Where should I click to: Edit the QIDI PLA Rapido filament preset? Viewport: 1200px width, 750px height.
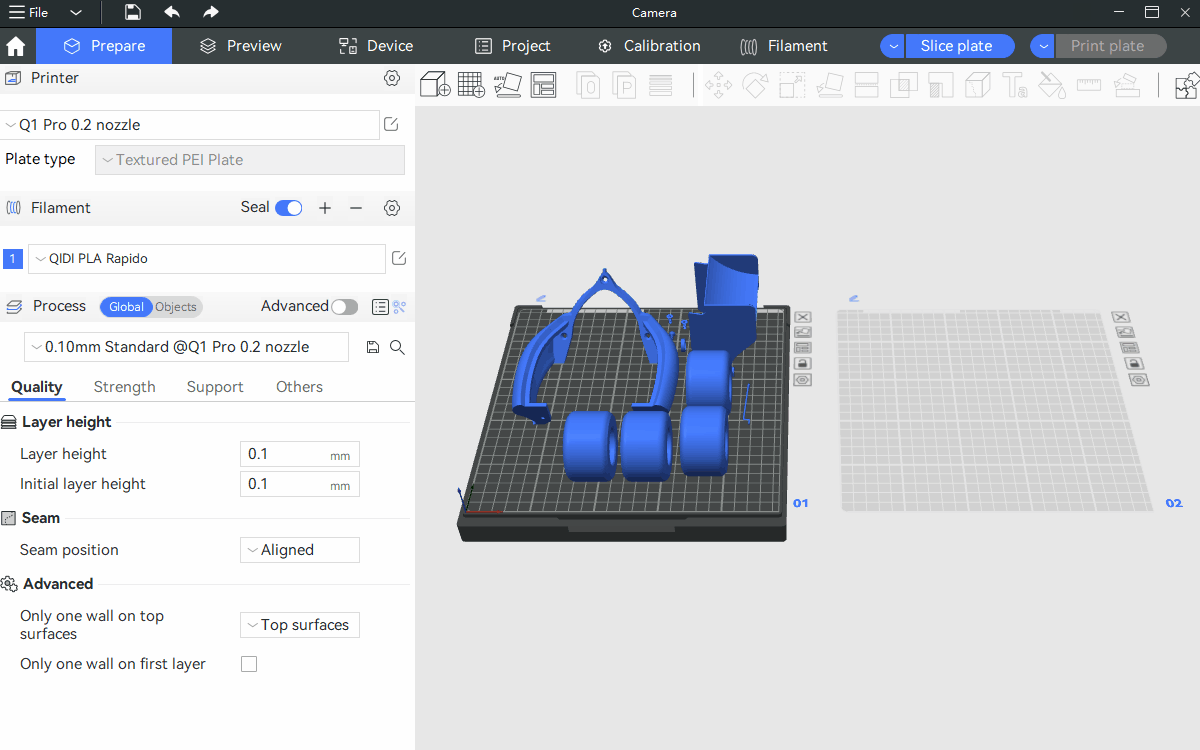pyautogui.click(x=399, y=259)
